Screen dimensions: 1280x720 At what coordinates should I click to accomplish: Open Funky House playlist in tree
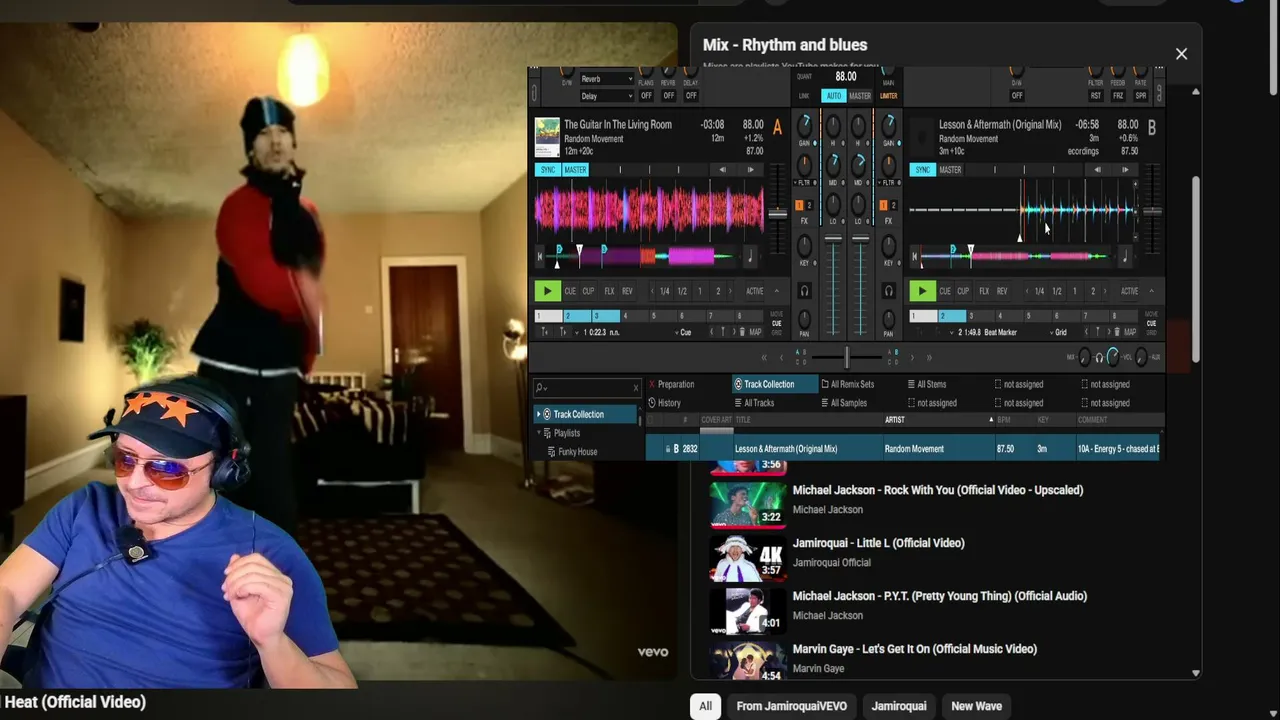tap(577, 452)
